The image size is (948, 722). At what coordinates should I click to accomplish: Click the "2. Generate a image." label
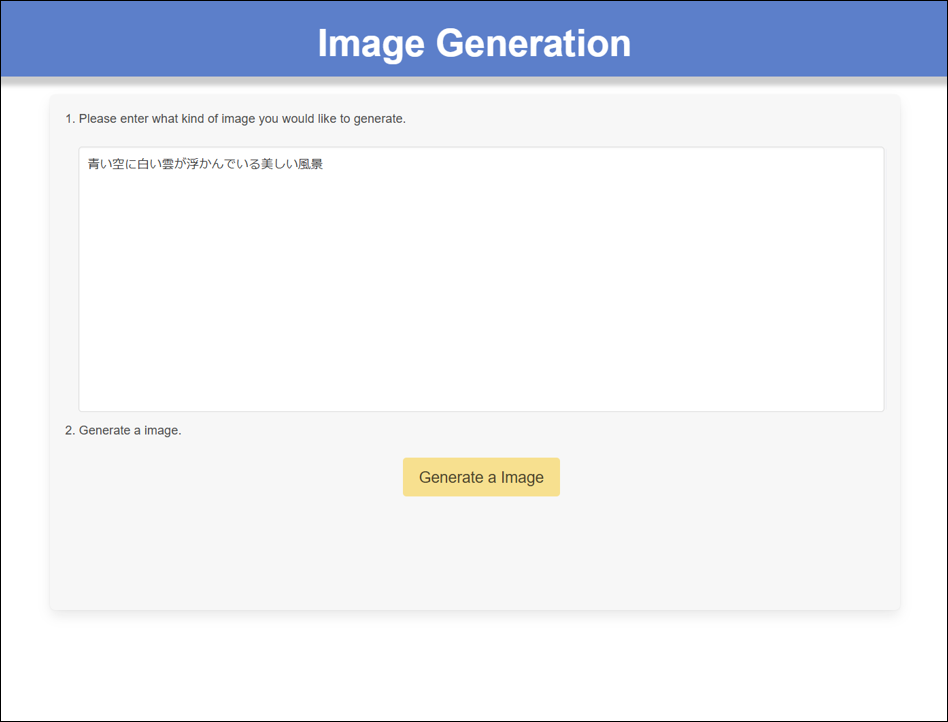point(123,430)
